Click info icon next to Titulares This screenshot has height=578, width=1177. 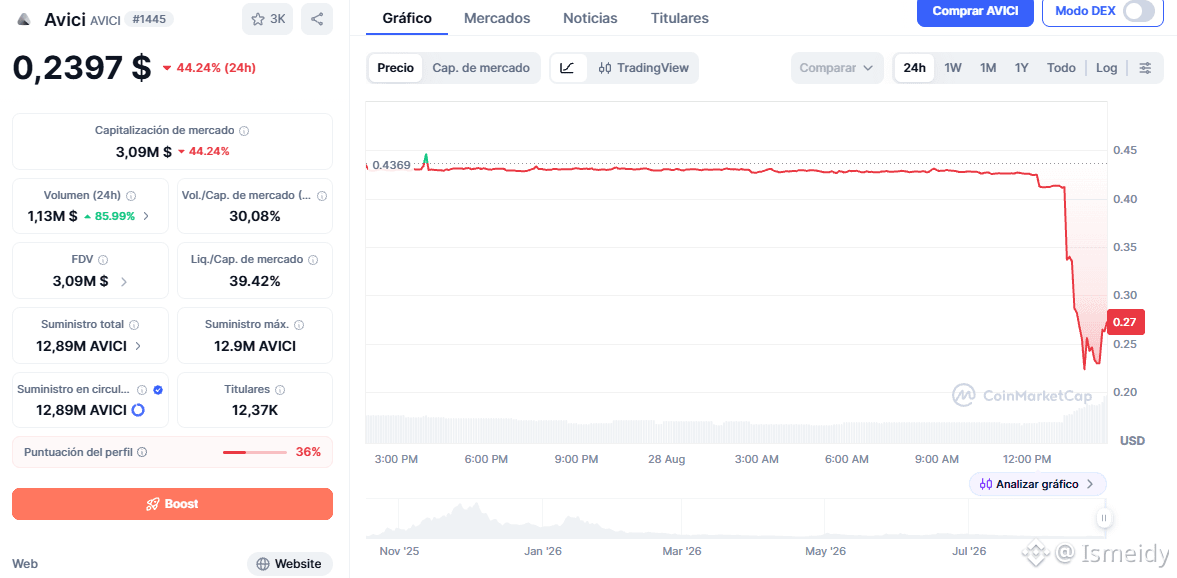(280, 390)
